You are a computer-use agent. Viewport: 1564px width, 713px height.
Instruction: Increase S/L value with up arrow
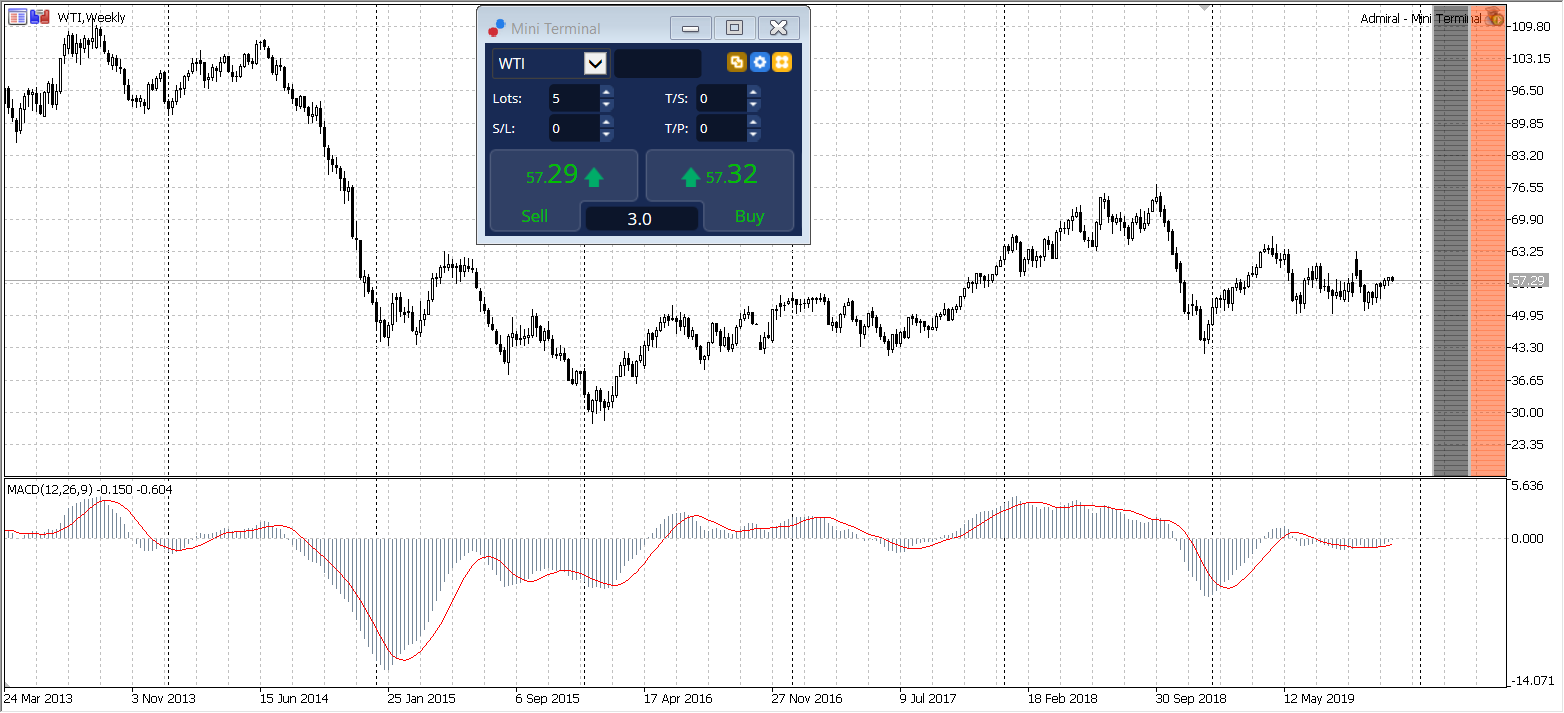(x=606, y=122)
